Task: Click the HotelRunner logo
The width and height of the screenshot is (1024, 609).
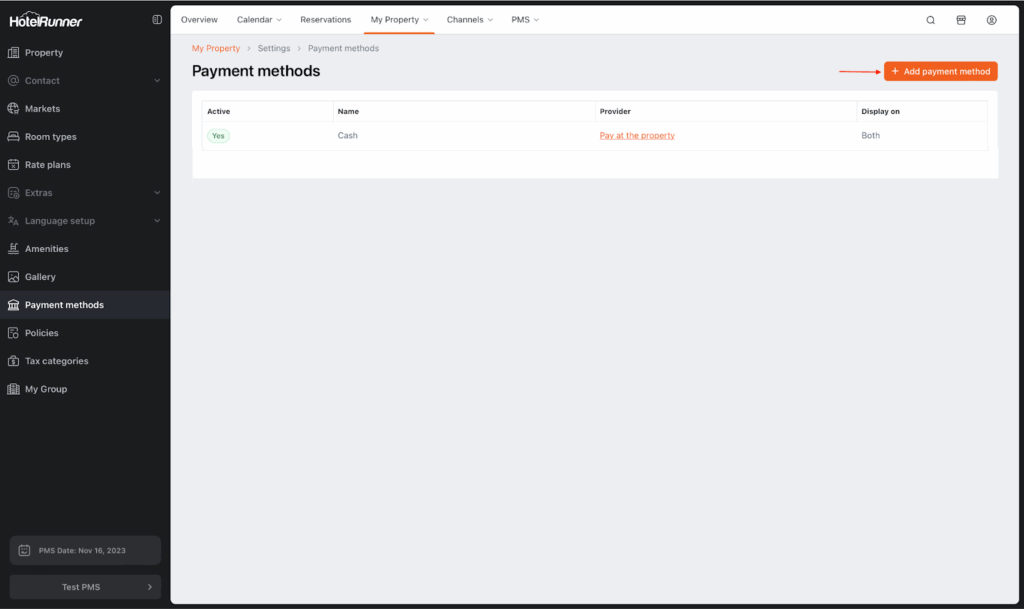Action: click(x=46, y=20)
